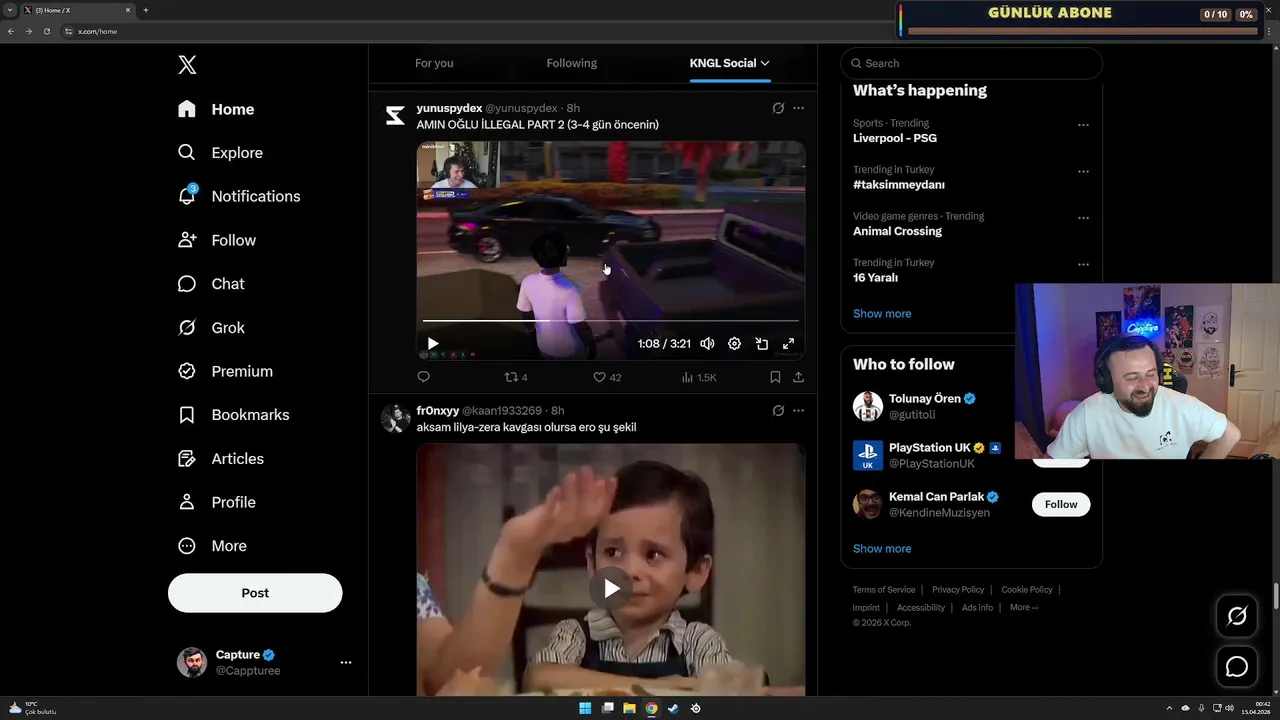
Task: Reload the browser page
Action: (x=46, y=31)
